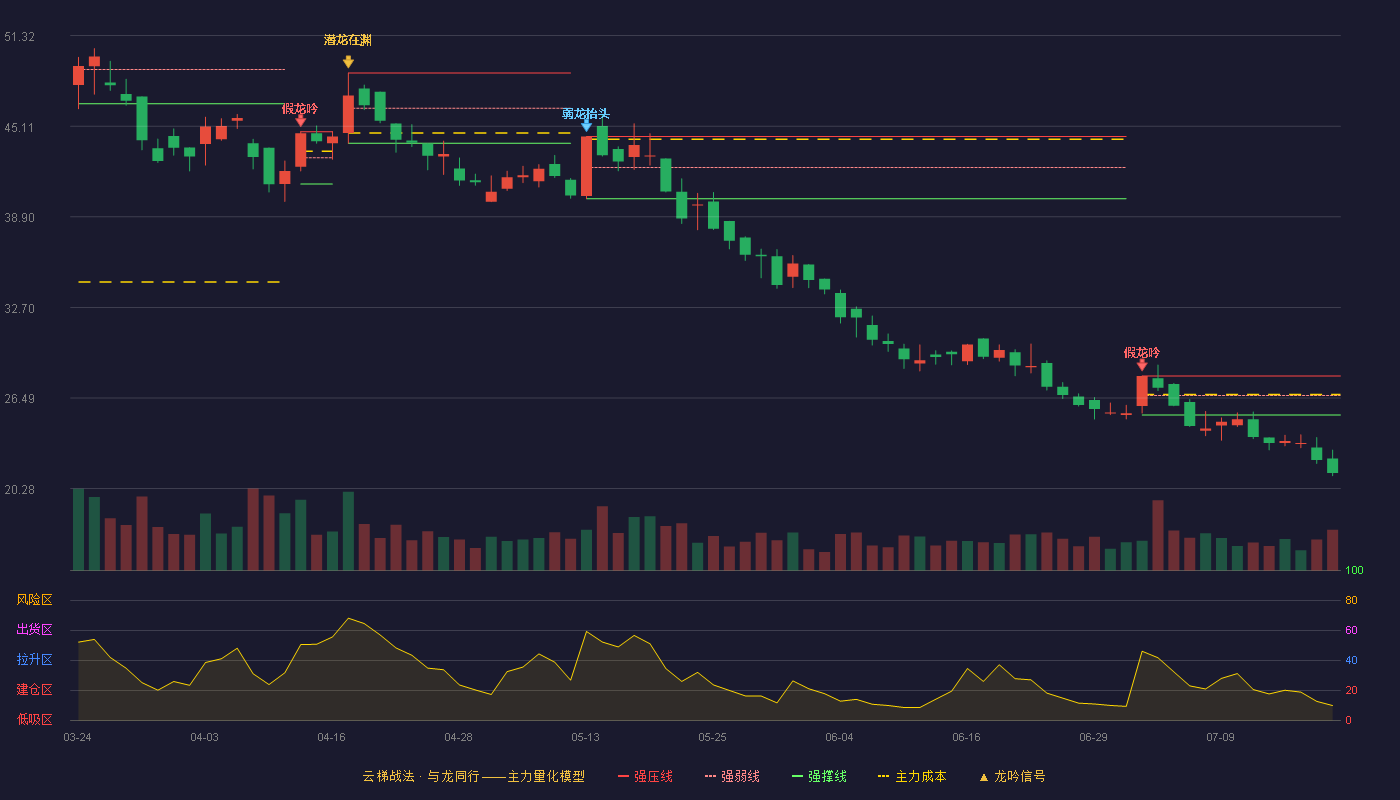Click the 低吸区 zone label
This screenshot has width=1400, height=800.
click(34, 720)
